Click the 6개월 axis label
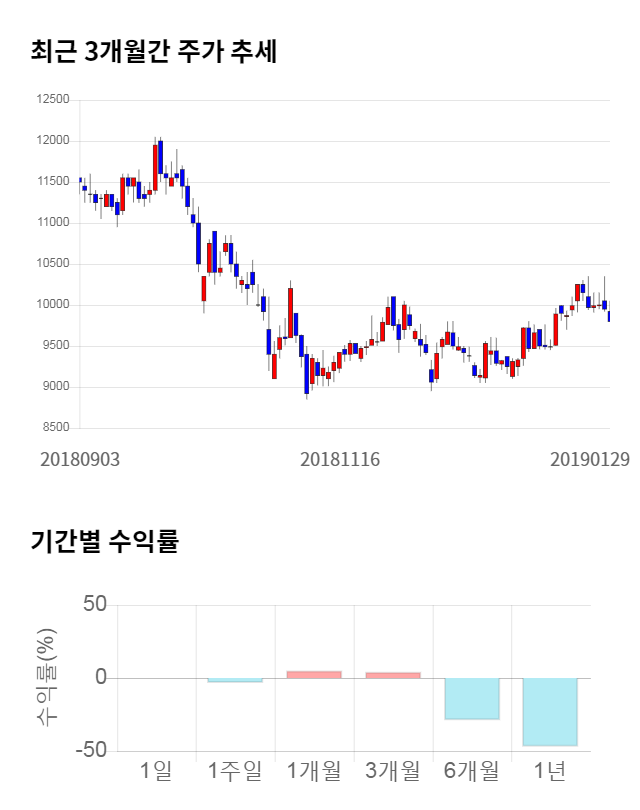The width and height of the screenshot is (640, 810). [471, 770]
